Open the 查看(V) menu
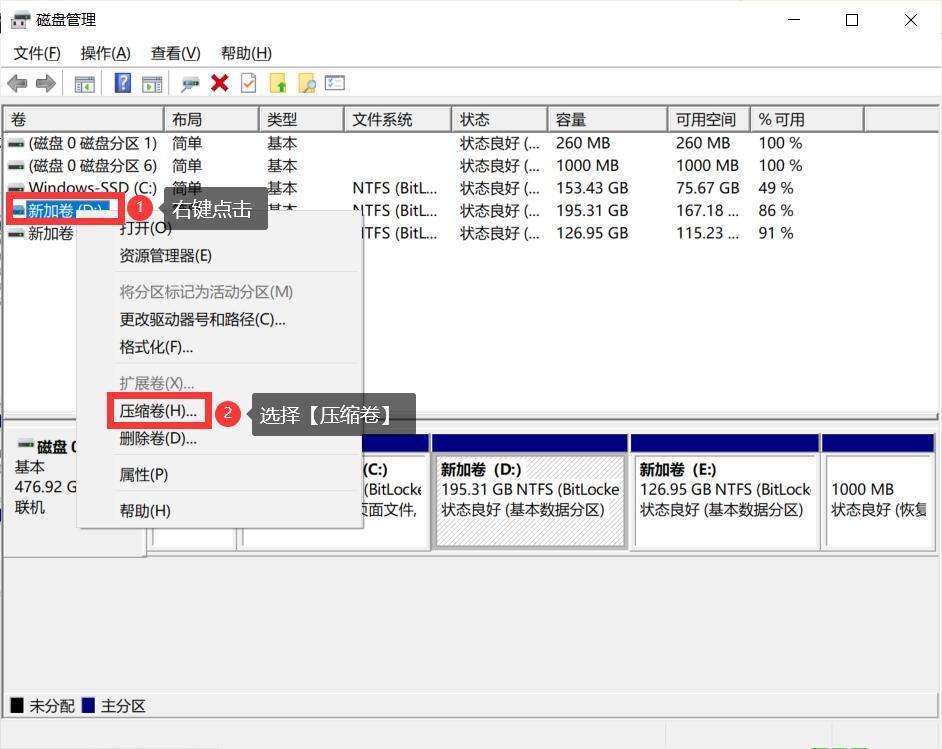This screenshot has width=942, height=749. [174, 53]
